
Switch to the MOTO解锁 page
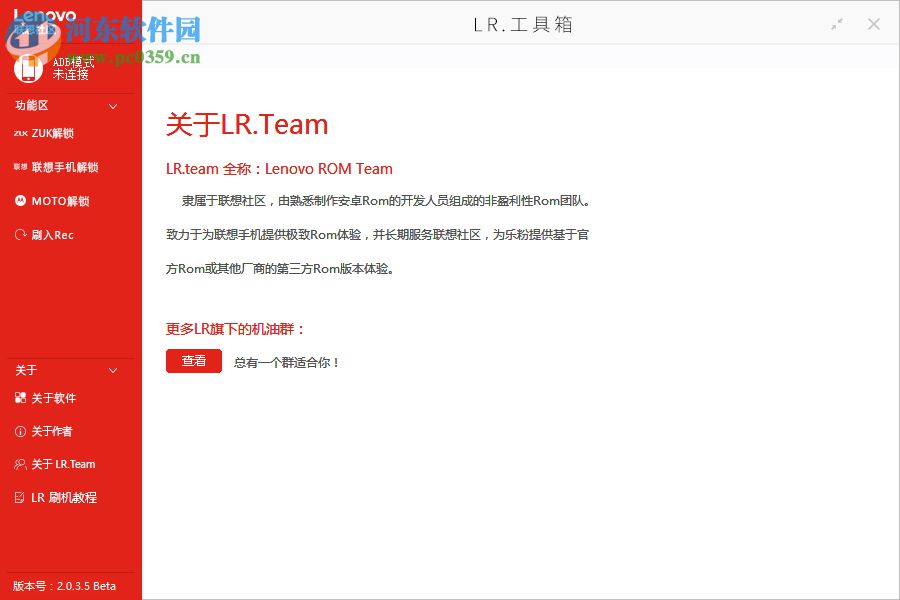(62, 201)
